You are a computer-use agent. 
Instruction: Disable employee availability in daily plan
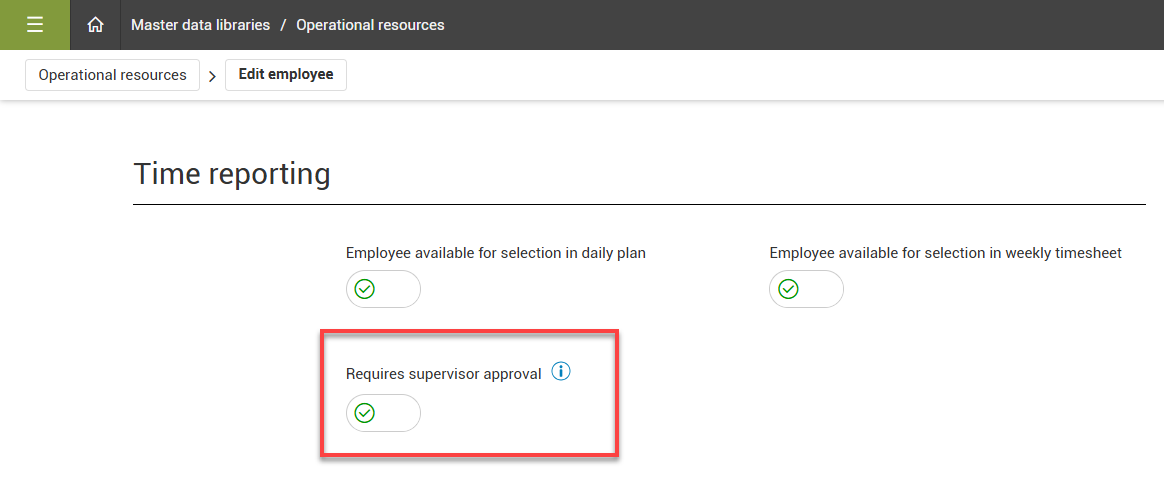point(383,289)
